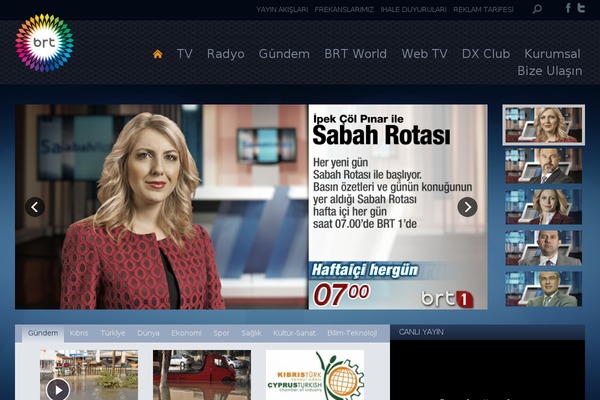
Task: Open the Bize Ulaşın menu
Action: 549,71
